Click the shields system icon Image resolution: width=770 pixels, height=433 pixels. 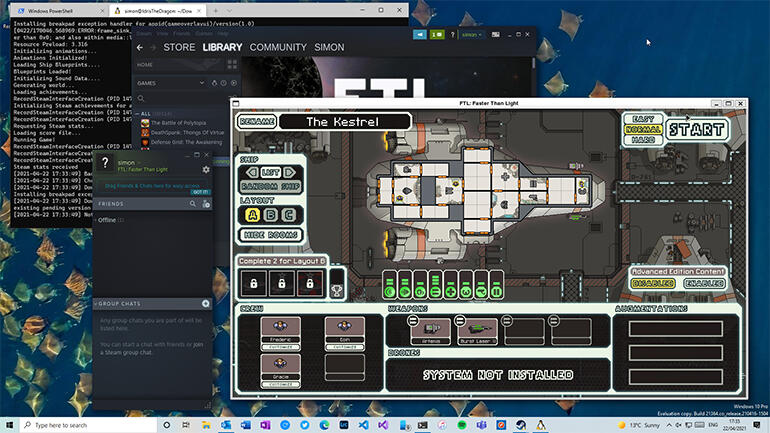click(x=389, y=291)
